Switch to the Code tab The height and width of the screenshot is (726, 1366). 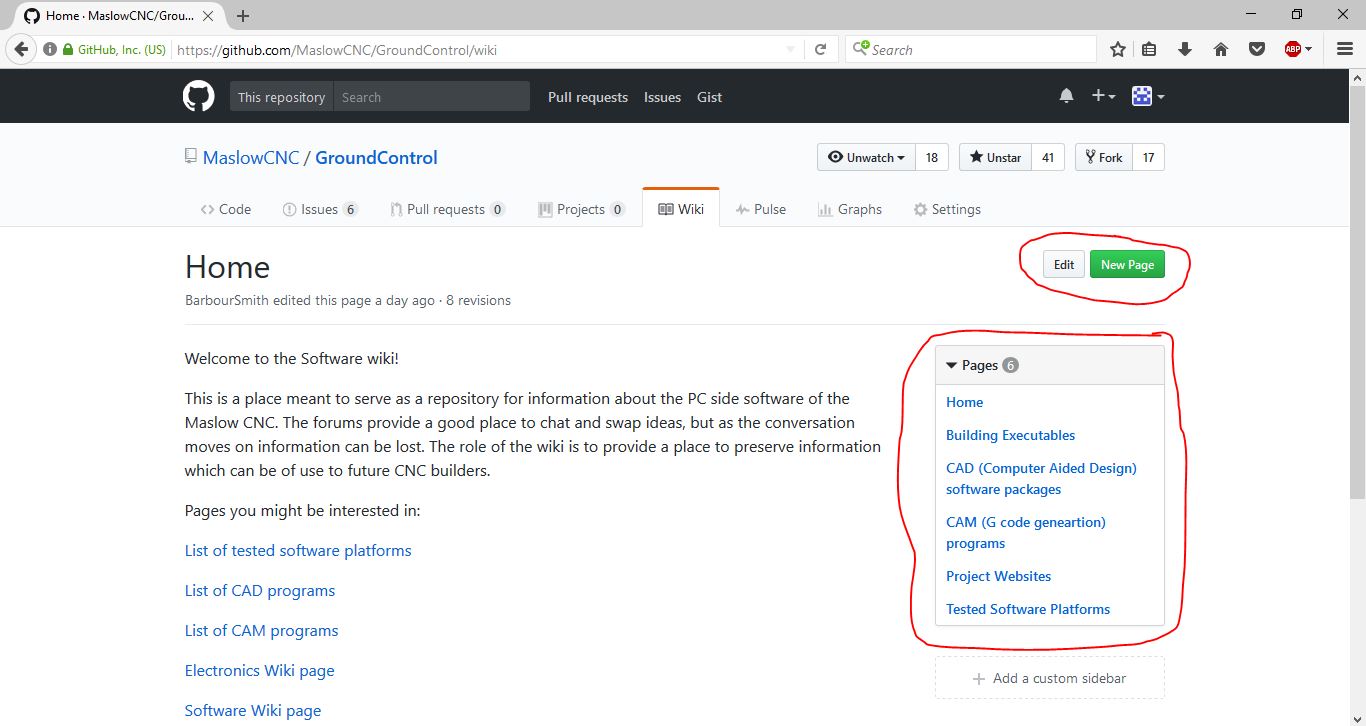pyautogui.click(x=226, y=209)
